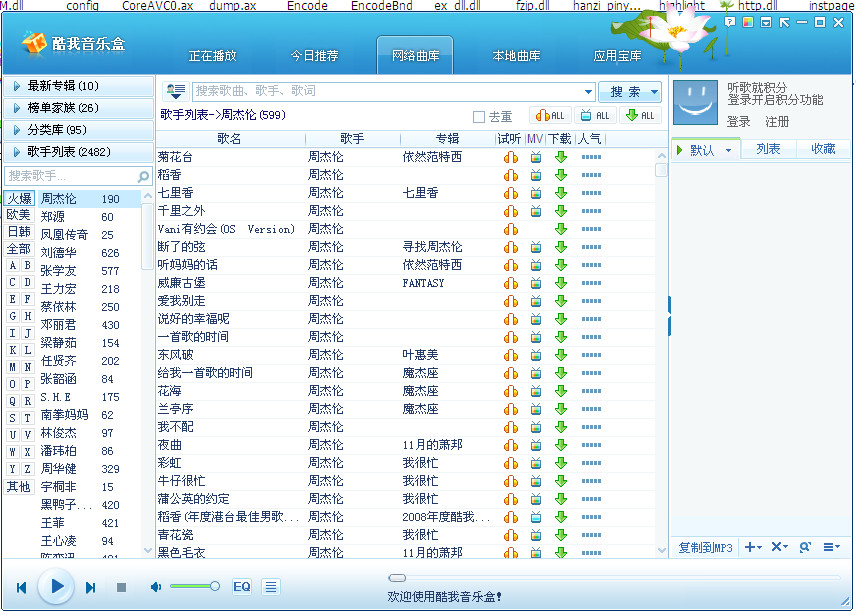
Task: Stop playback with the stop button
Action: click(x=121, y=588)
